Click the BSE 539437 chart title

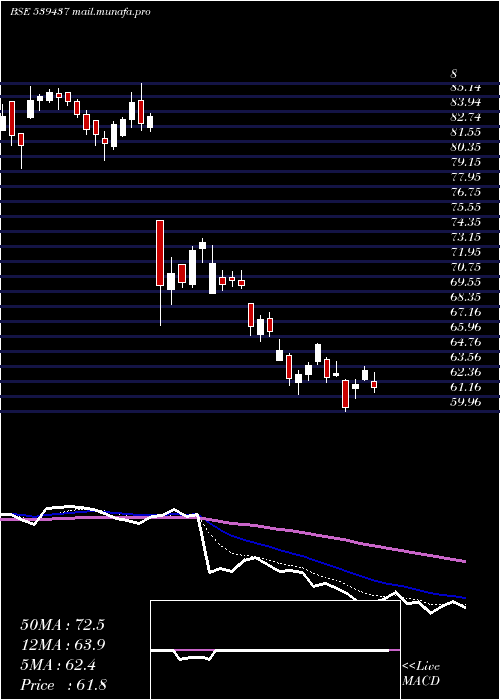[x=39, y=12]
